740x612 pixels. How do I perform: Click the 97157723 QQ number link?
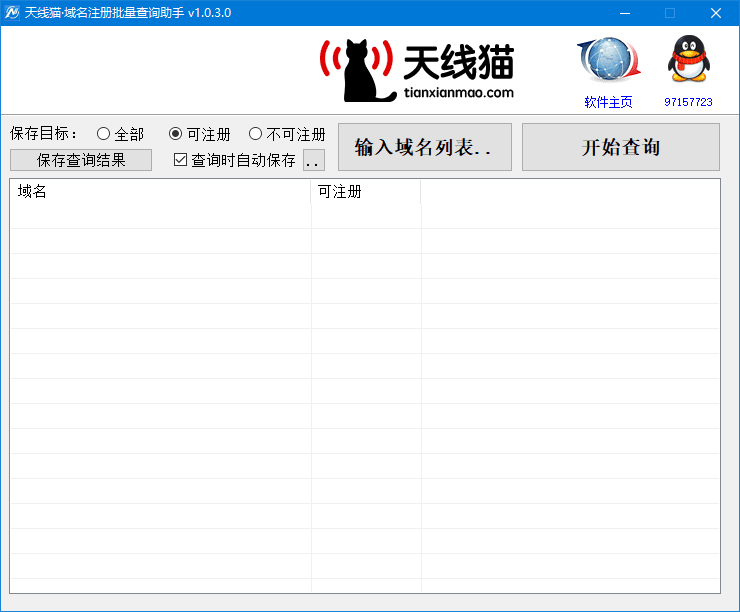point(688,102)
